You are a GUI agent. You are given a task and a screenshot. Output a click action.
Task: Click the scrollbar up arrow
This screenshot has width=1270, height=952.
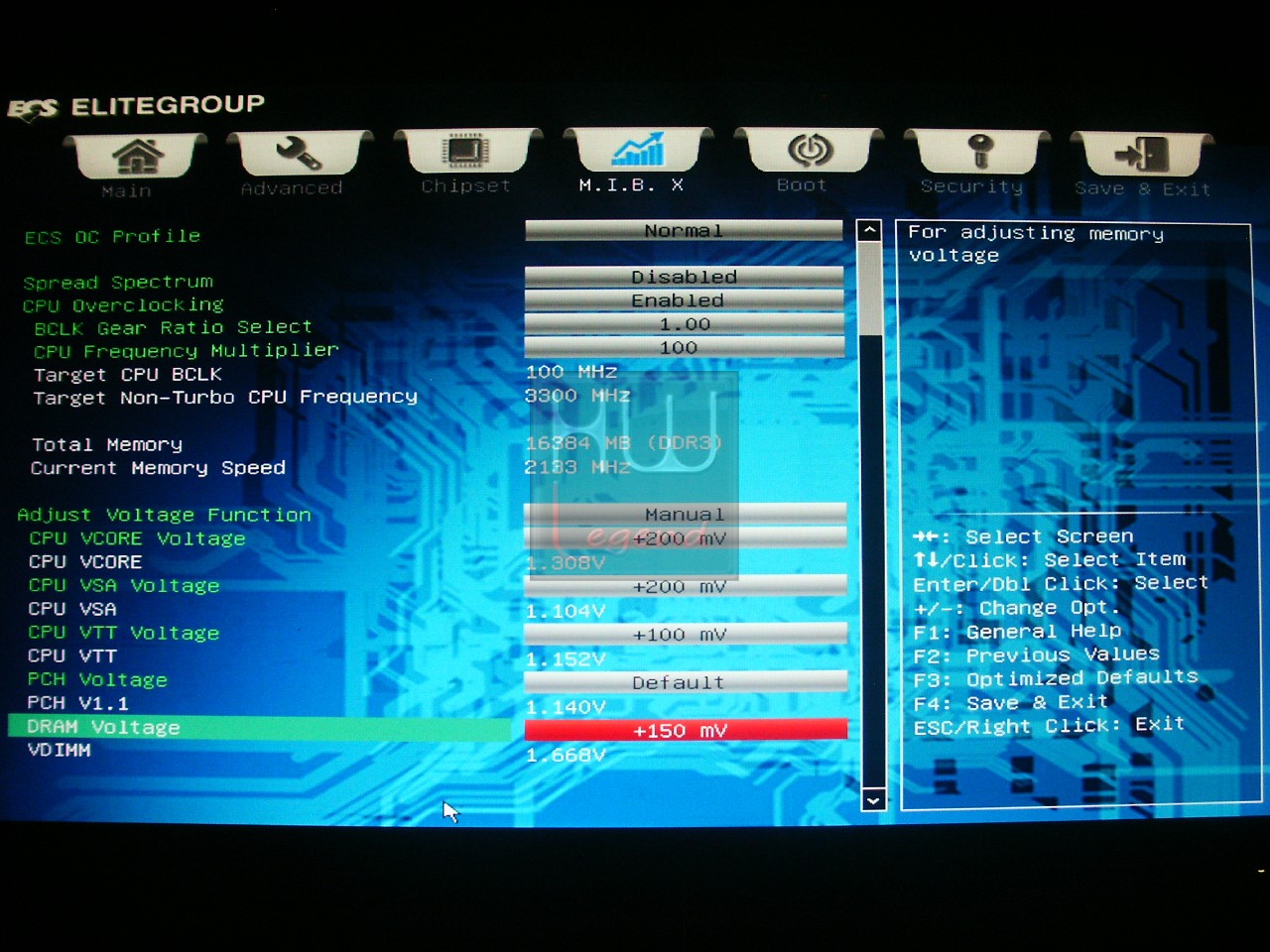[x=869, y=230]
